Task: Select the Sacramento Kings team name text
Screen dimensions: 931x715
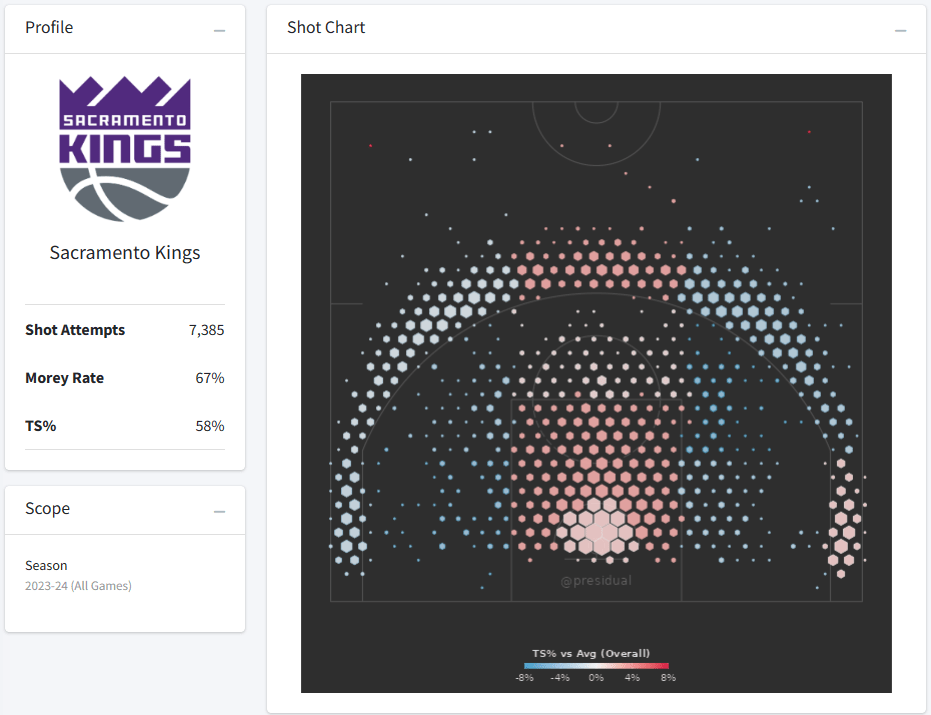Action: (x=125, y=253)
